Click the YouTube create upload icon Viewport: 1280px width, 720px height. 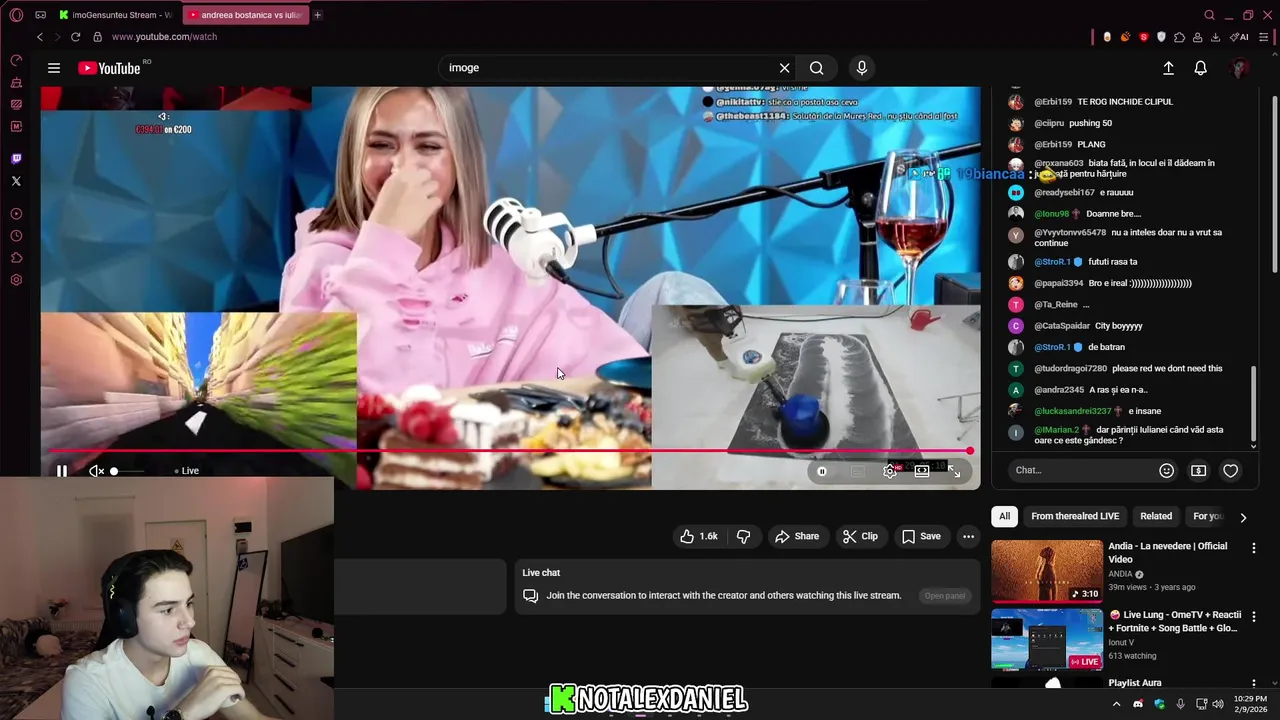point(1168,68)
